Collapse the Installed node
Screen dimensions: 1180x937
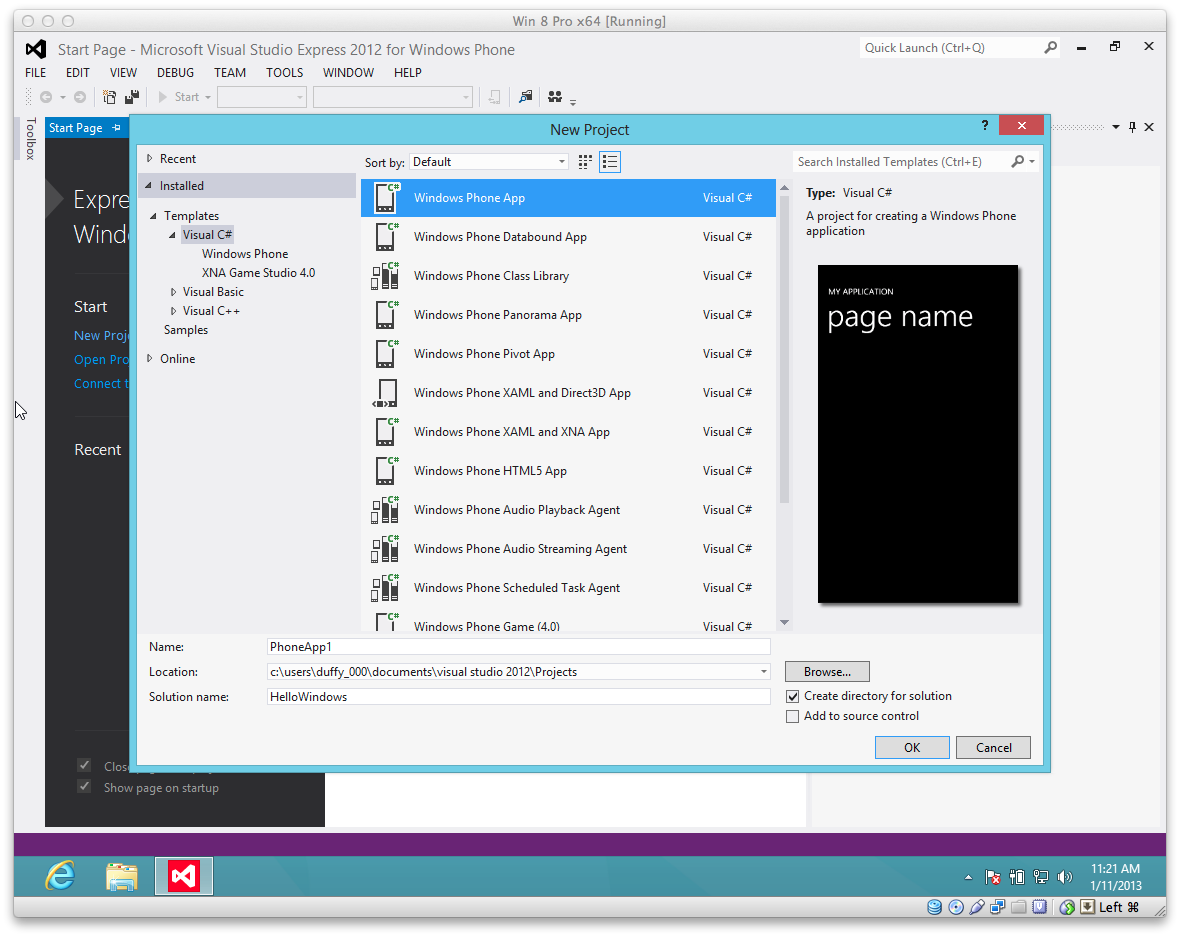tap(149, 186)
